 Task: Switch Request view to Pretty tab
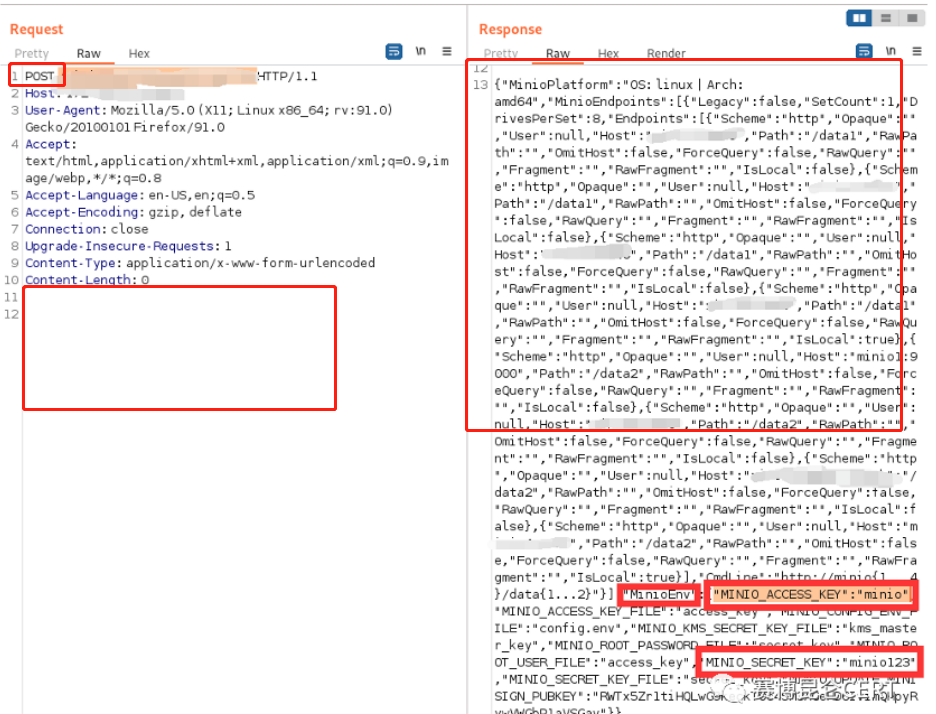pyautogui.click(x=32, y=54)
